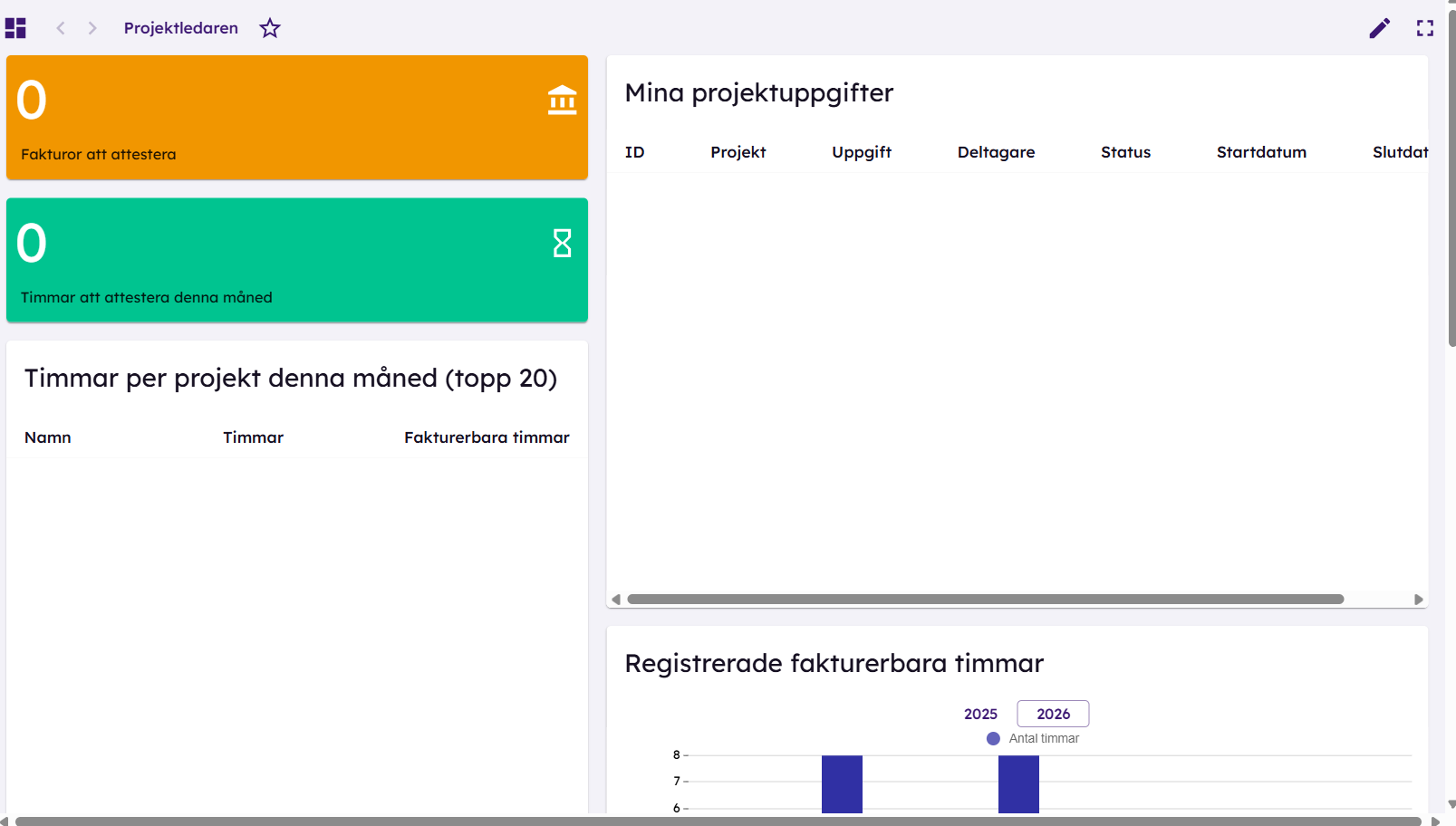The width and height of the screenshot is (1456, 826).
Task: Select the 2026 year tab
Action: 1053,714
